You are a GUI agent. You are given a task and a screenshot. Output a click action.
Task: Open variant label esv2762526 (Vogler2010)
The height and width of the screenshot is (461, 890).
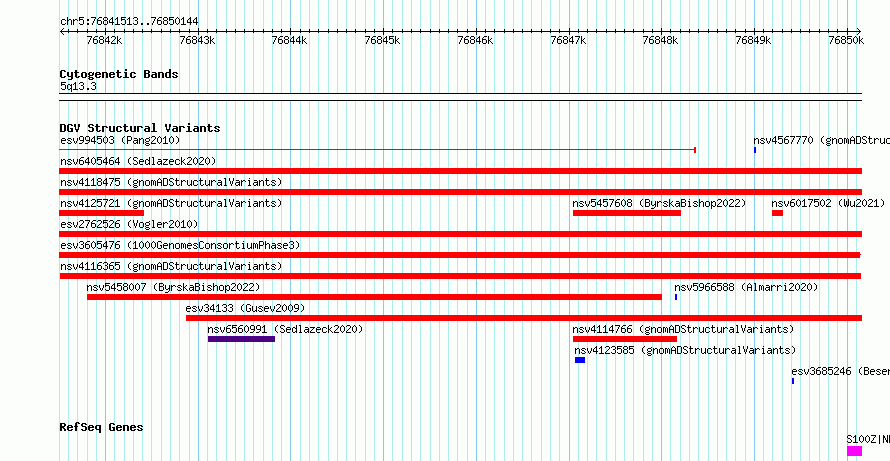click(x=129, y=224)
